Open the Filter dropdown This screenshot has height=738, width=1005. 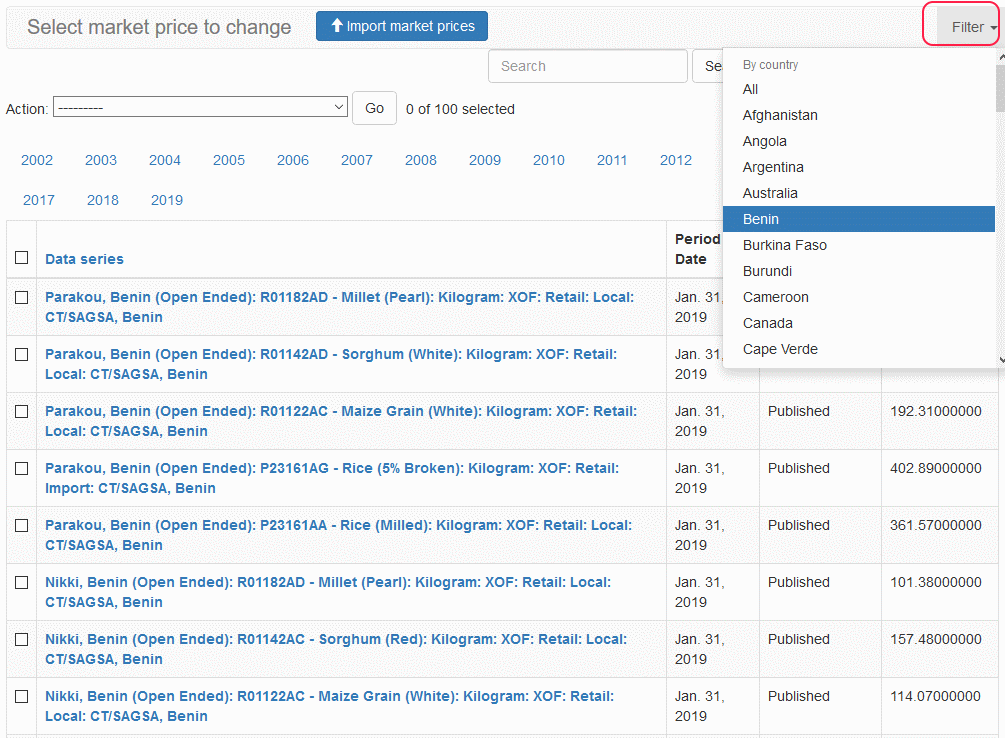pos(968,27)
